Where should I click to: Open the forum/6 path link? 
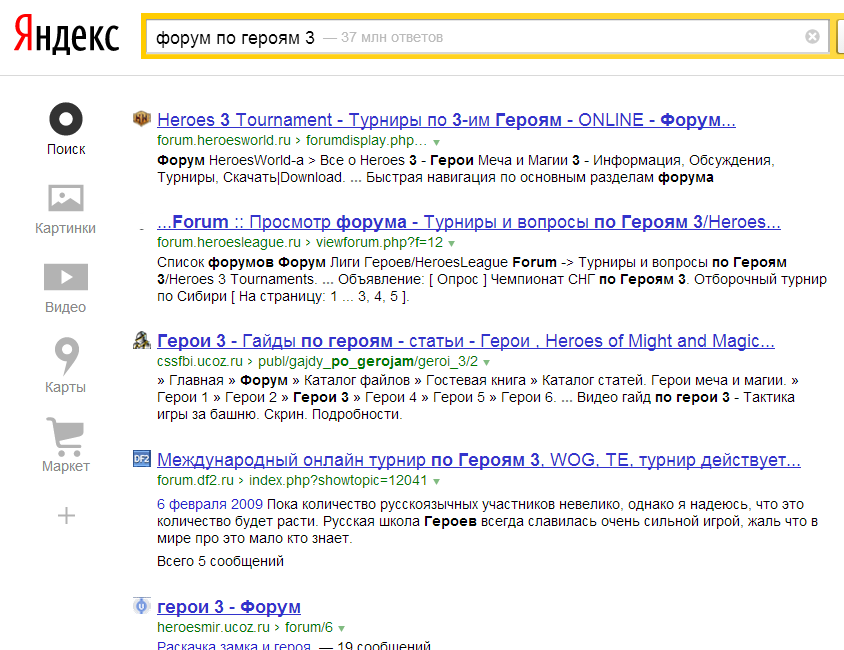[309, 627]
